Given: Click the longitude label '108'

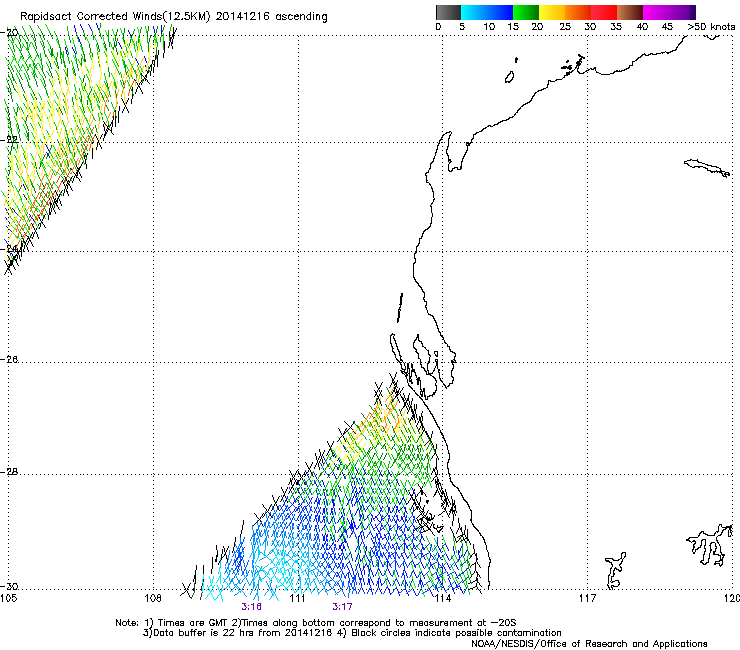Looking at the screenshot, I should pos(153,598).
